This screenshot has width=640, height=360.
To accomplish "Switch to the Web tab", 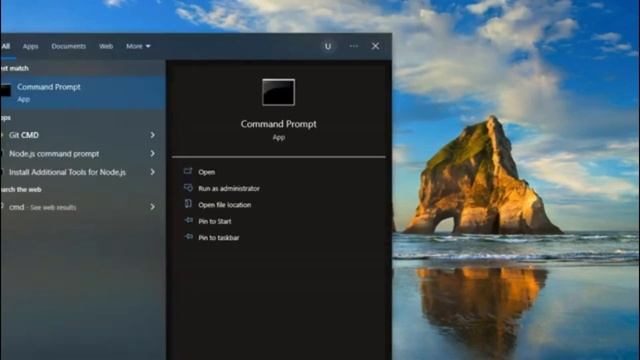I will [x=106, y=46].
